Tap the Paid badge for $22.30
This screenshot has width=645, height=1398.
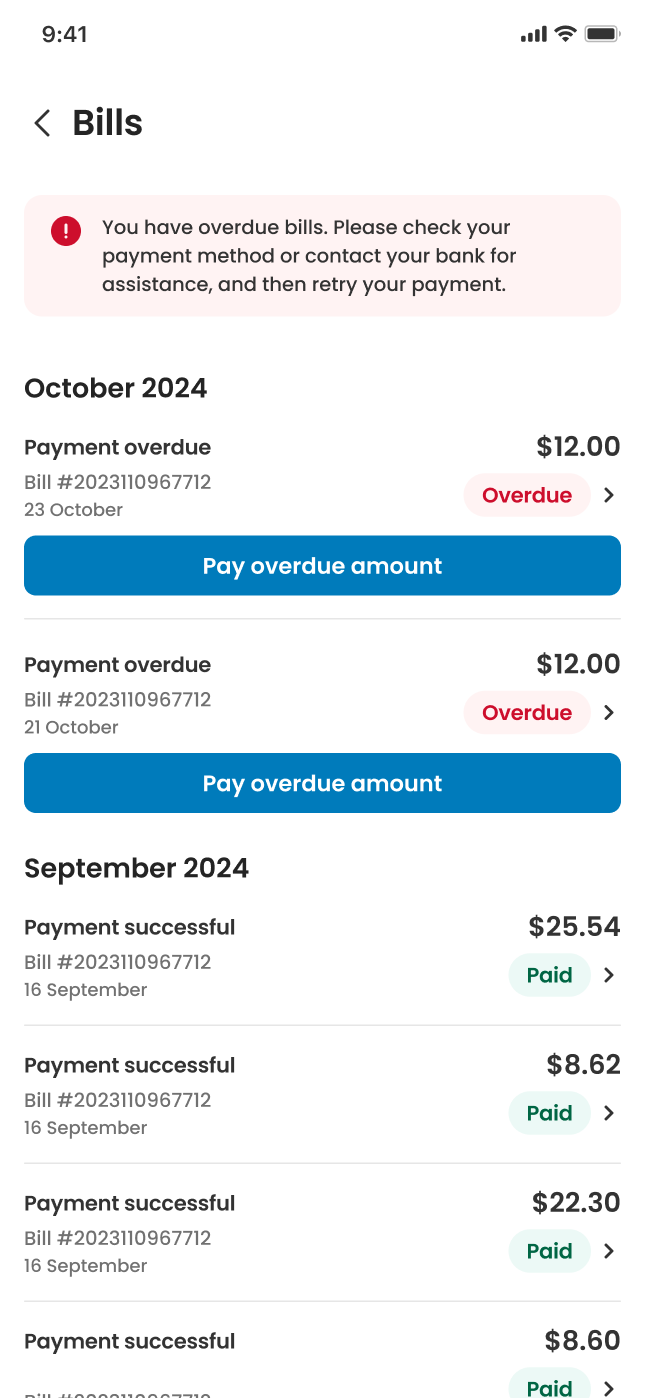pos(549,1251)
